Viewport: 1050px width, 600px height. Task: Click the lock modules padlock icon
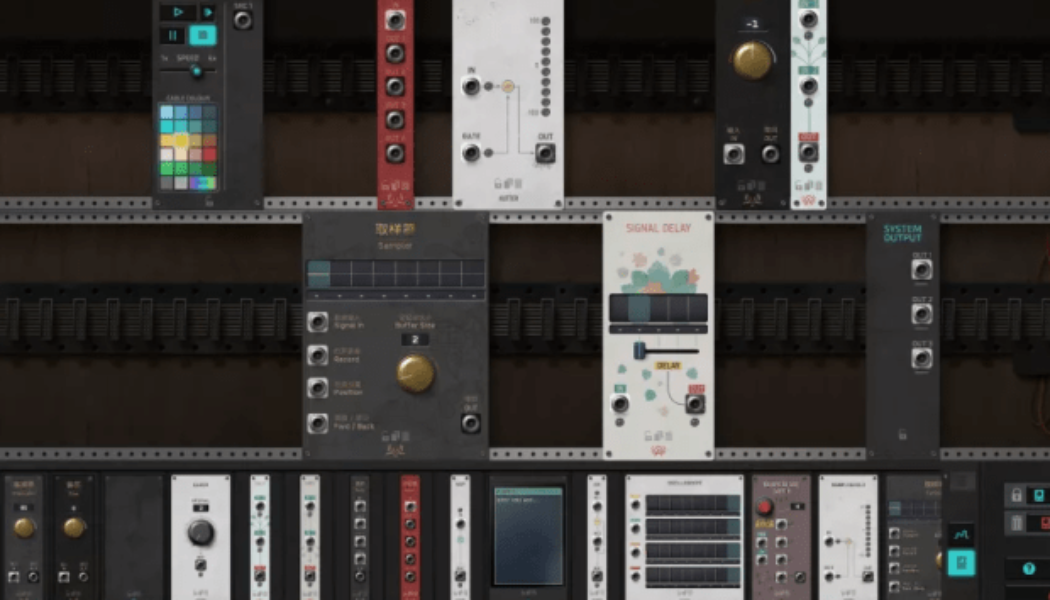1016,495
